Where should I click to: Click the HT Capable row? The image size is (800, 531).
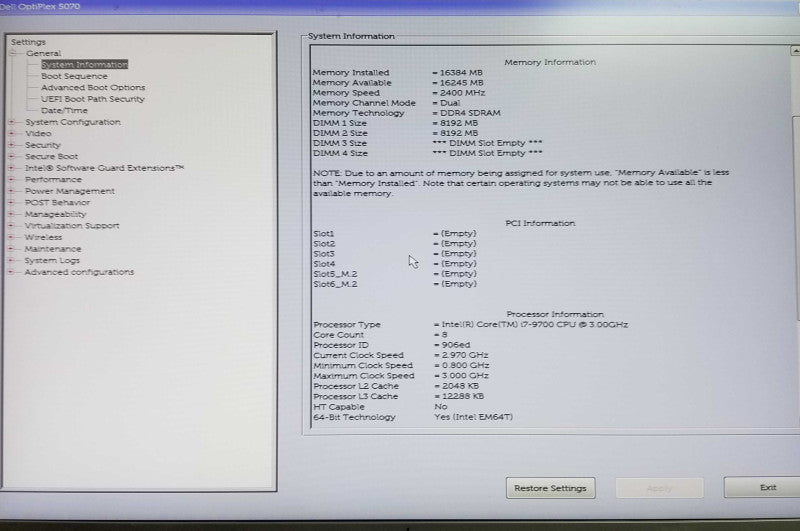click(x=381, y=407)
